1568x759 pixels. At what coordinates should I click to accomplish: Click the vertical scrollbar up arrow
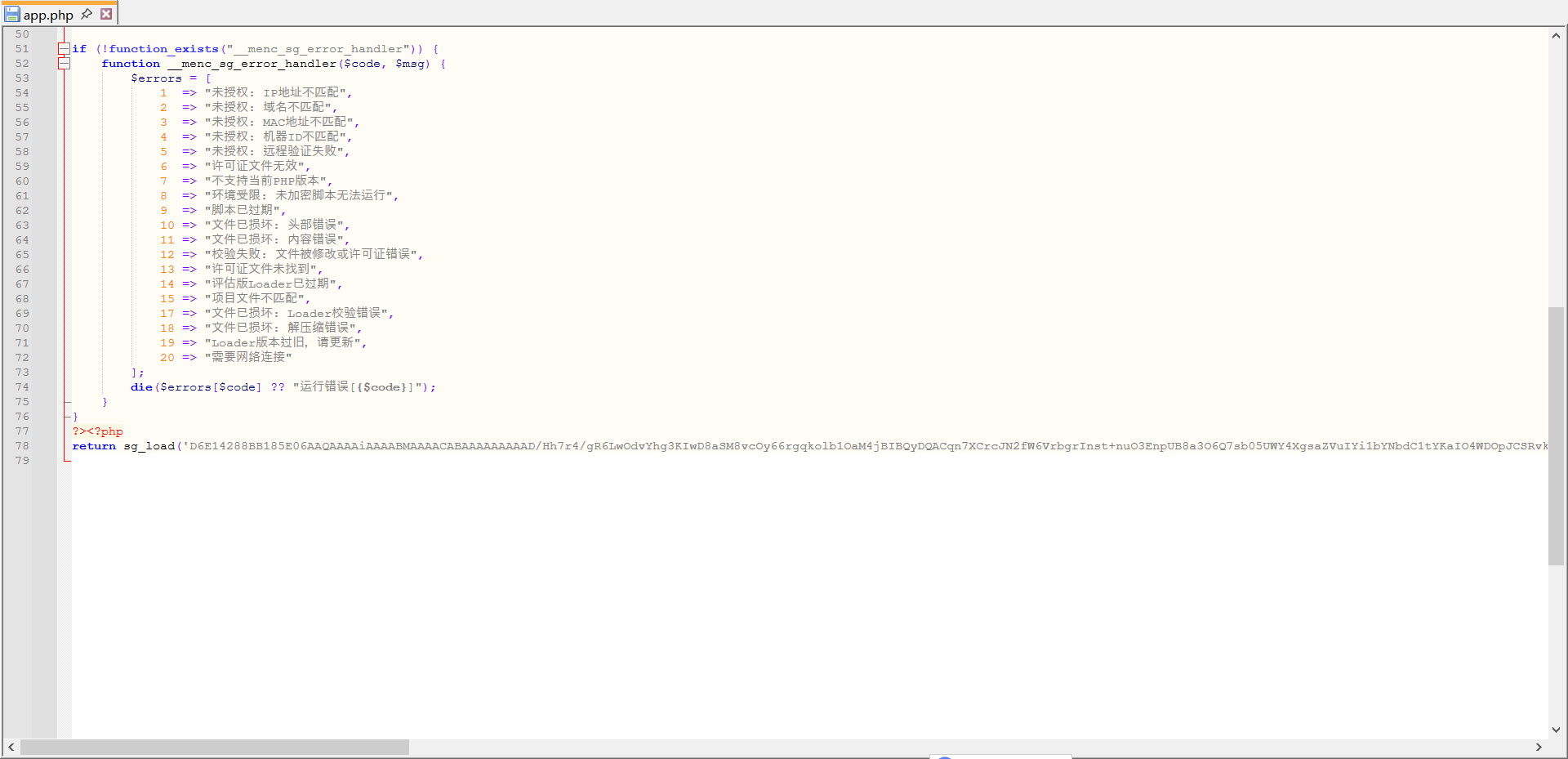[x=1556, y=35]
